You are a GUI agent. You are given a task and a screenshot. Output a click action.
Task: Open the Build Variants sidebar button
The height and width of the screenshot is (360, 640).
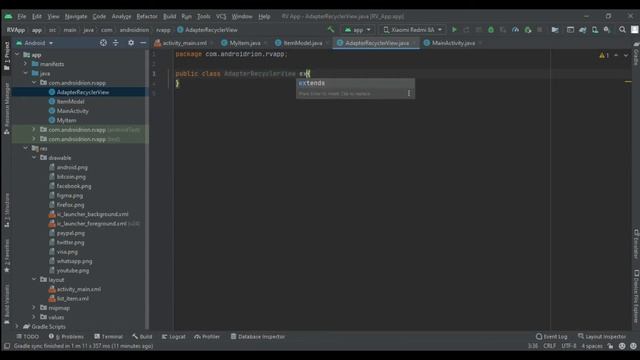click(7, 304)
